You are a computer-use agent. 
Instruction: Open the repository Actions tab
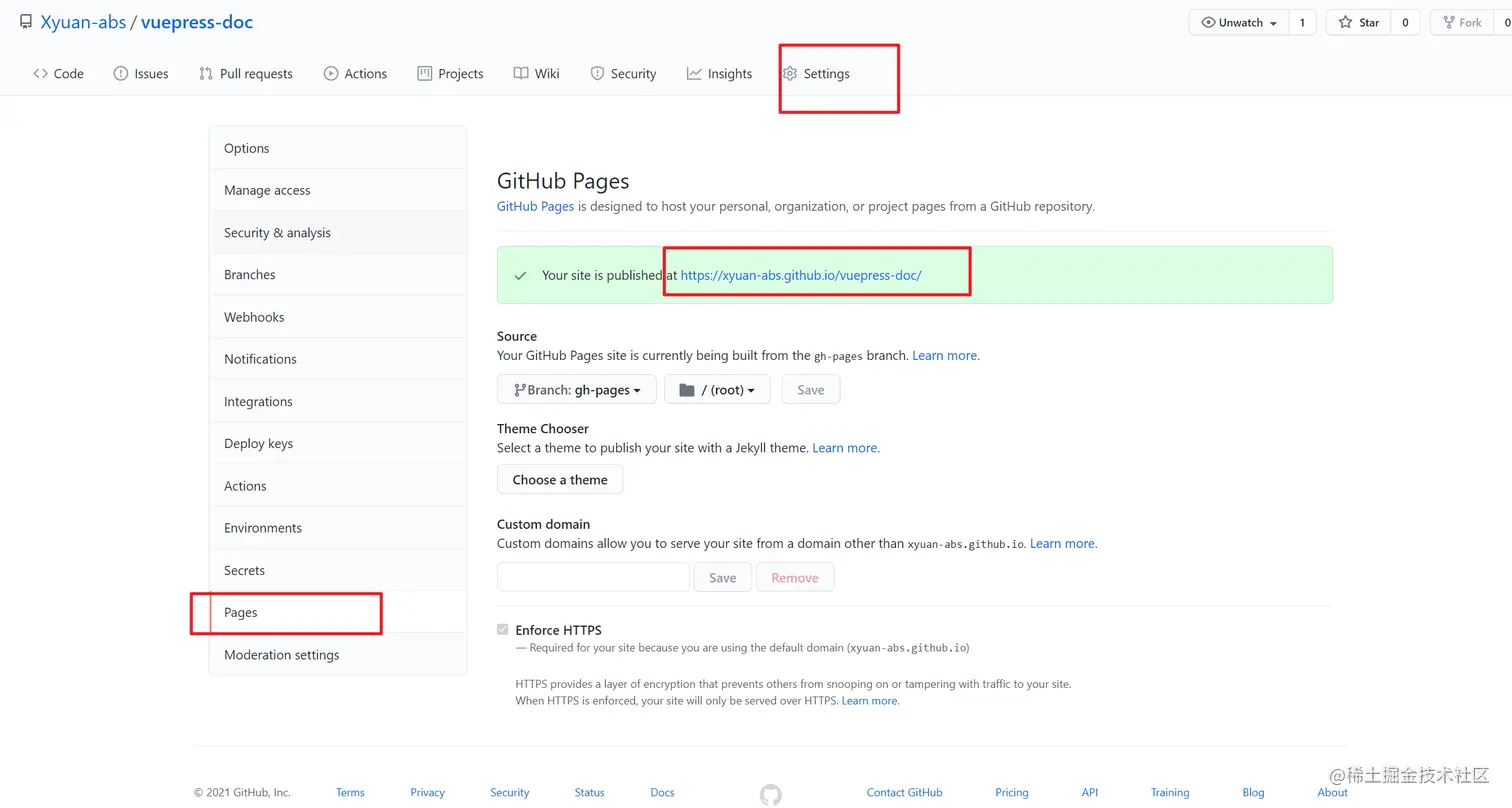(355, 73)
